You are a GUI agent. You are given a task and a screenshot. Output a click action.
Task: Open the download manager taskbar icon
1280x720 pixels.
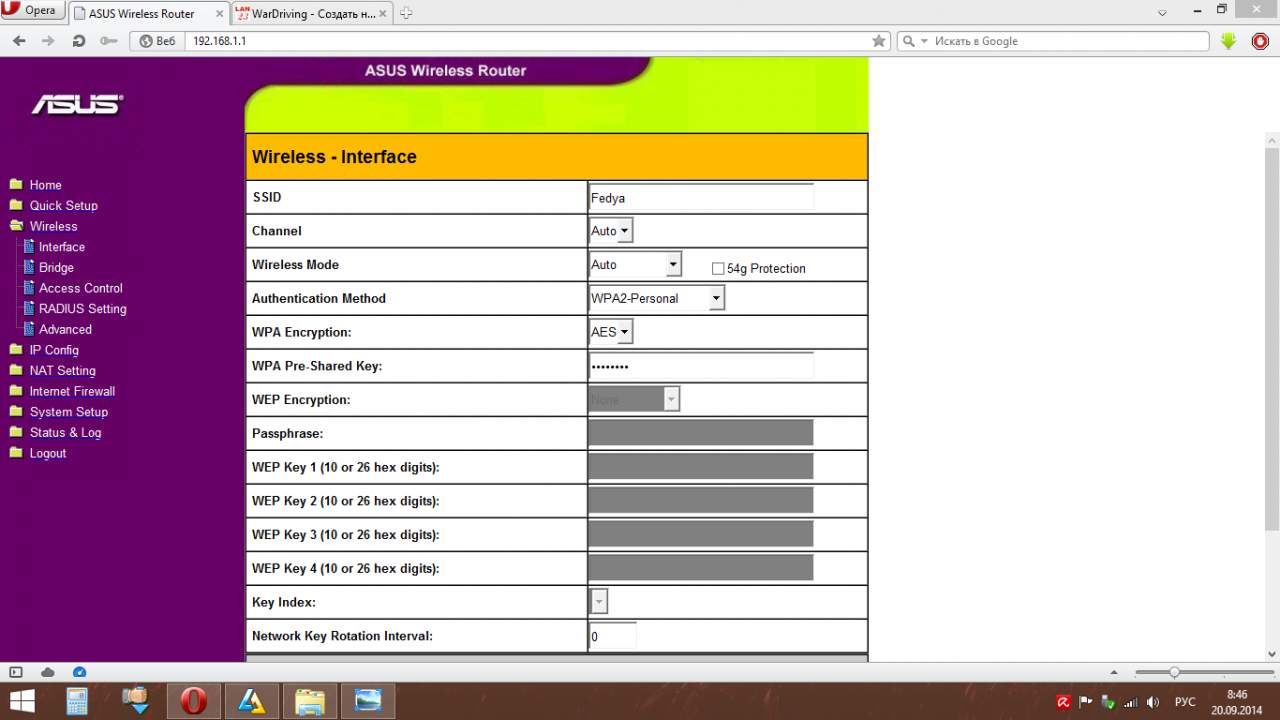click(x=135, y=700)
